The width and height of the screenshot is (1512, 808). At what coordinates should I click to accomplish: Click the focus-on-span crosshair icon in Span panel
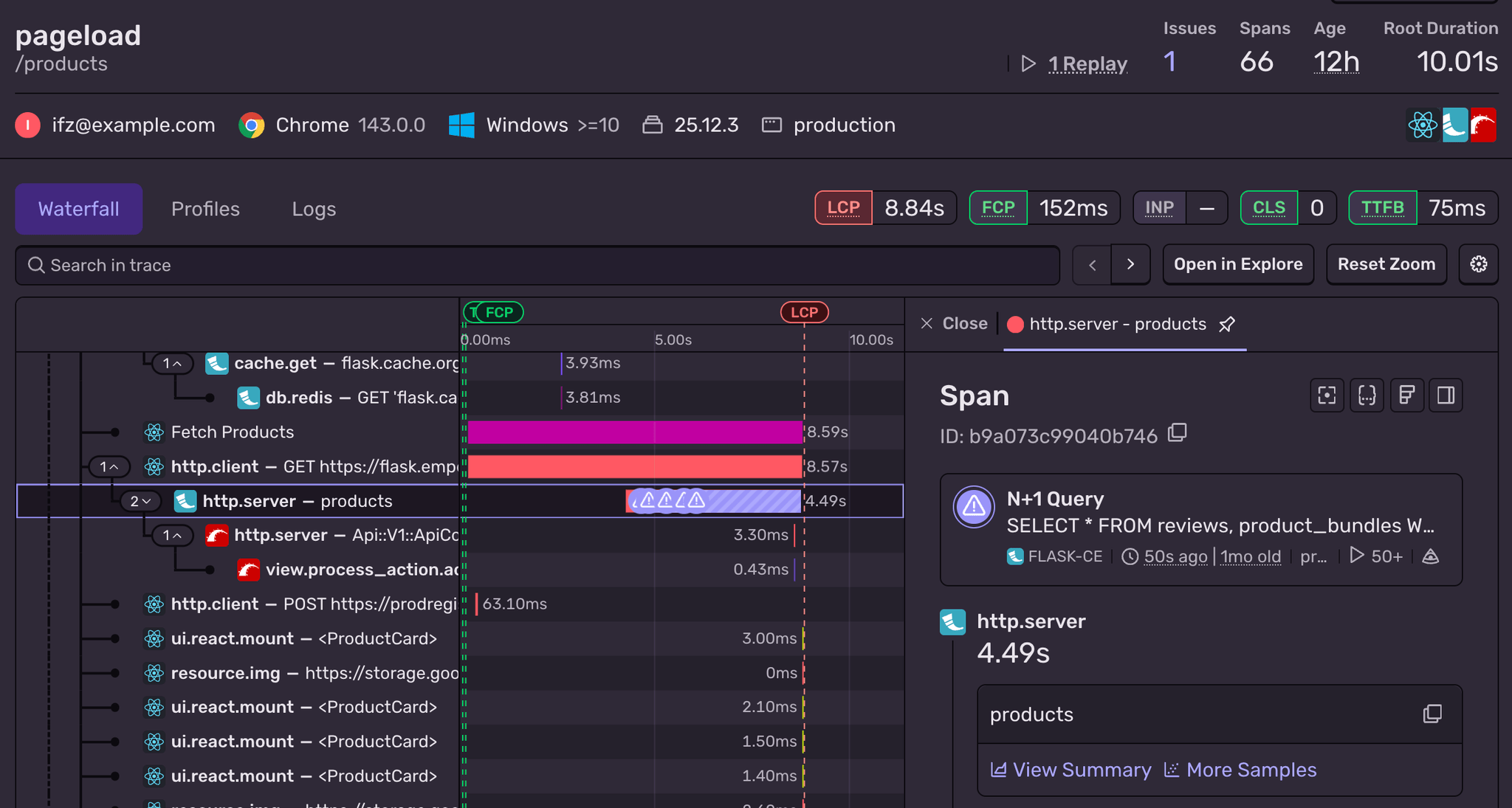[1327, 396]
